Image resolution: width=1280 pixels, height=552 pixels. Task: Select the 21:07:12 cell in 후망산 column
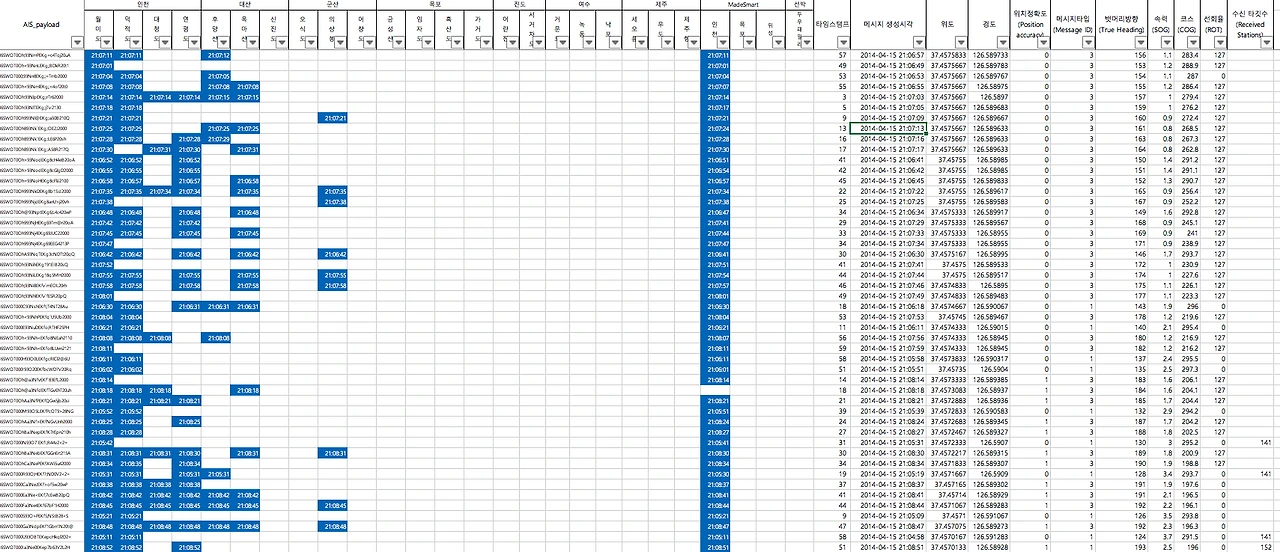tap(218, 55)
